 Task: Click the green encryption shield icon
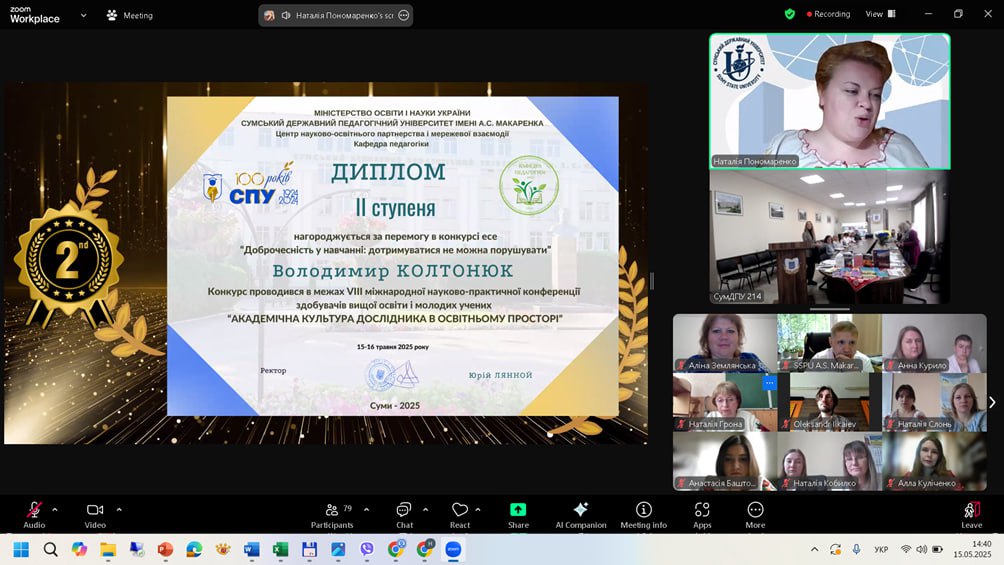point(790,14)
